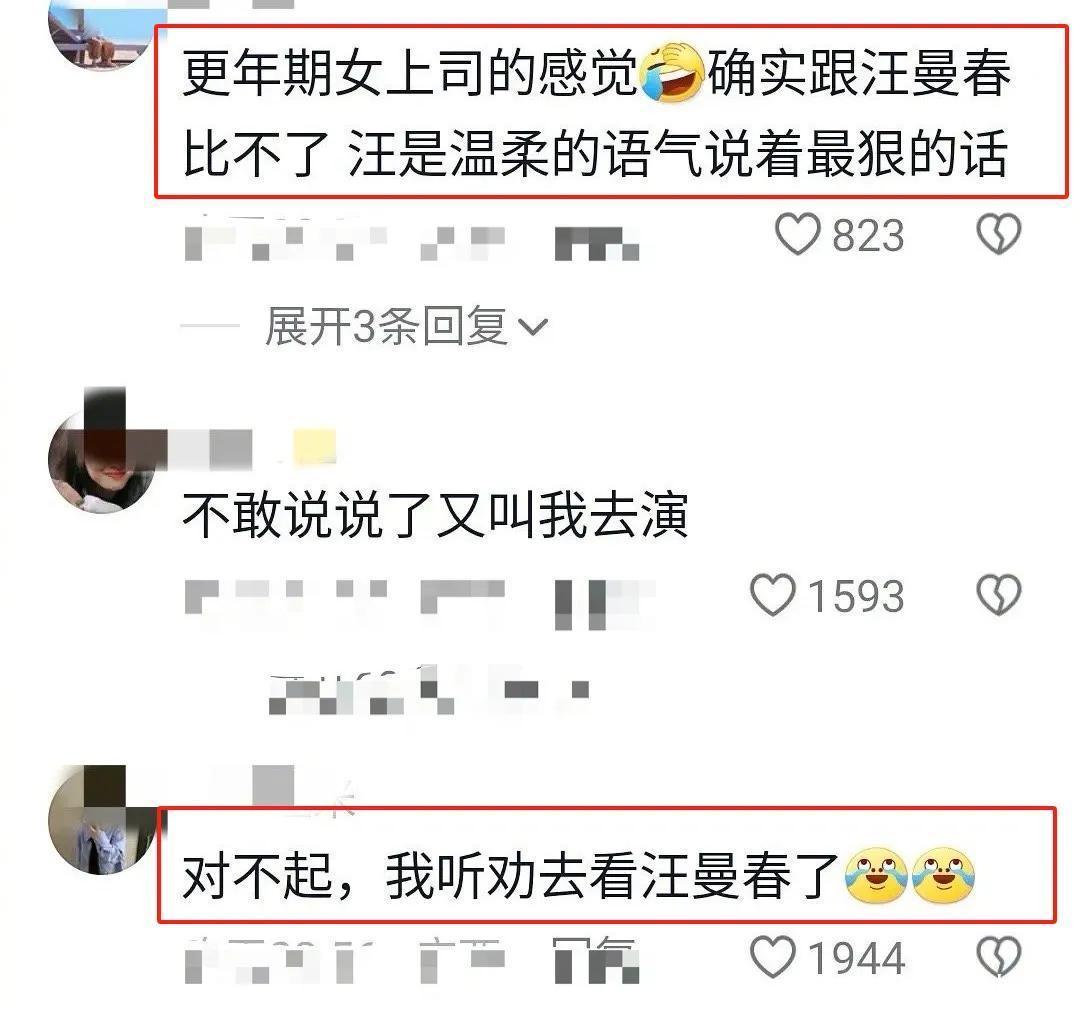Tap the 1944 like count
This screenshot has height=1009, width=1080.
855,958
